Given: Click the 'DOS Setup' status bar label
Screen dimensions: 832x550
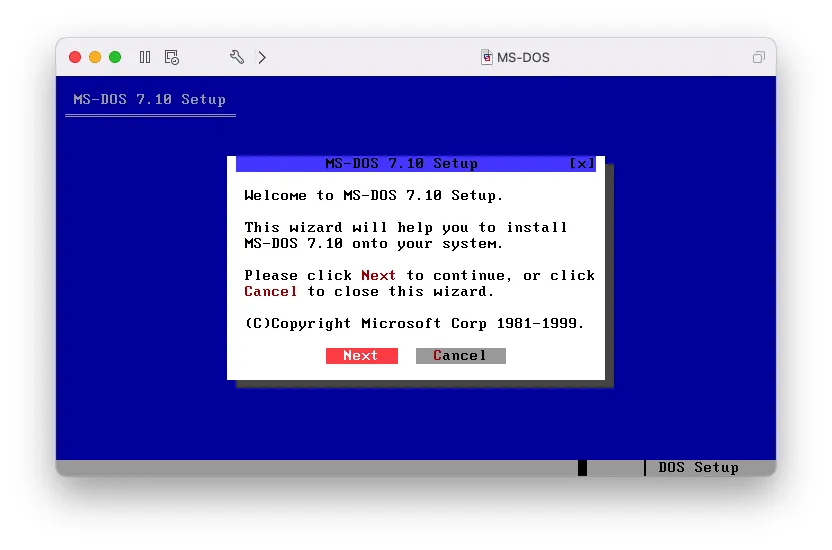Looking at the screenshot, I should click(x=698, y=467).
